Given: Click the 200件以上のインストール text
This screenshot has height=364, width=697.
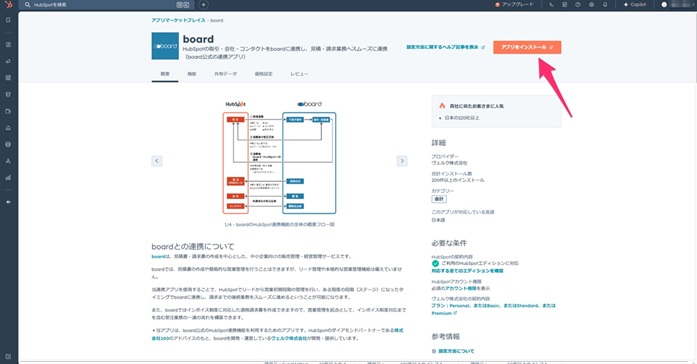Looking at the screenshot, I should click(x=458, y=180).
